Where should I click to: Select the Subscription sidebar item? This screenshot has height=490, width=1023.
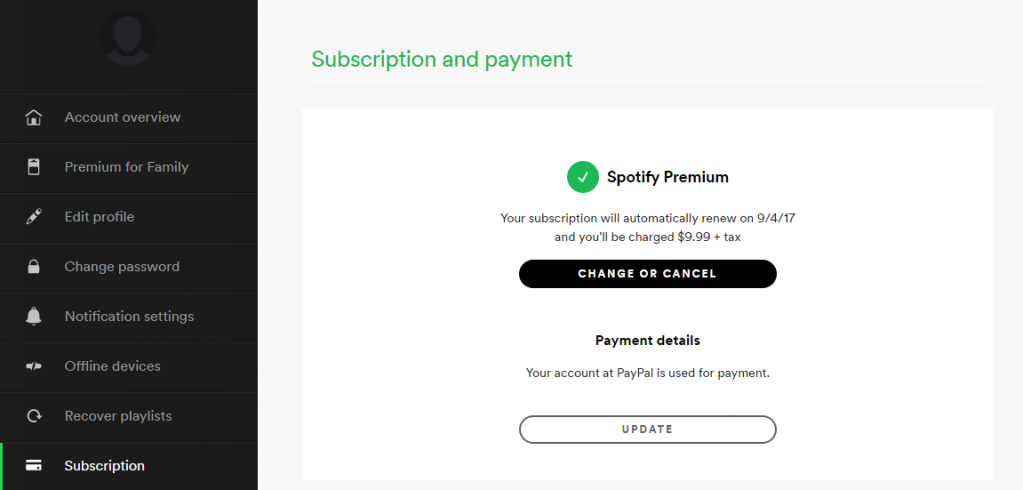[x=104, y=466]
